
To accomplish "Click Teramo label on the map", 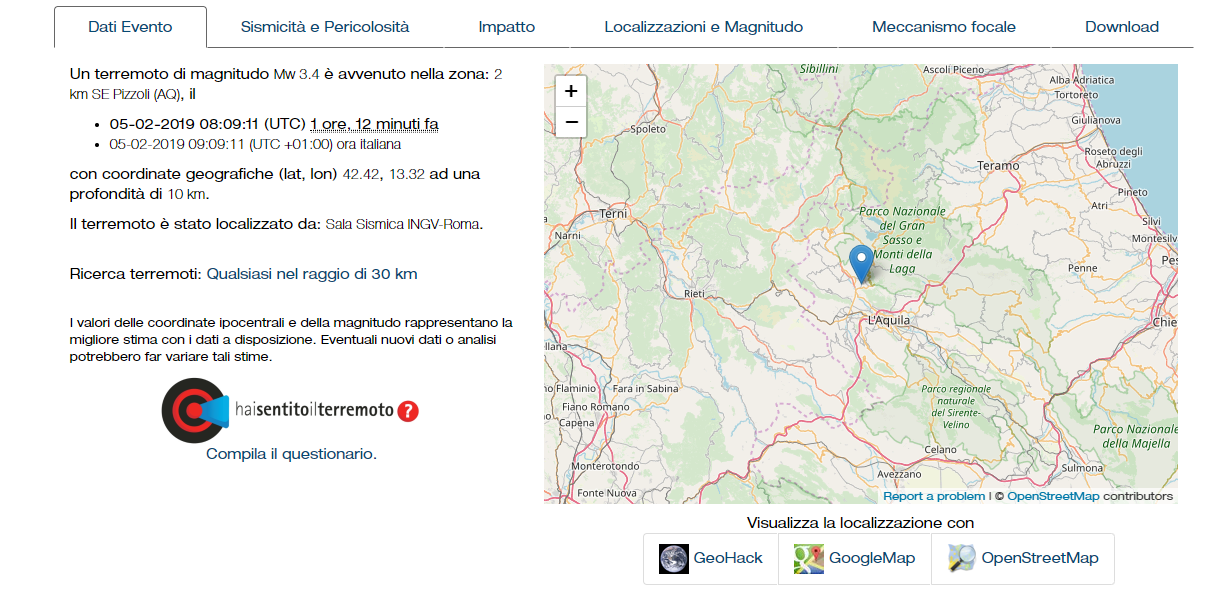I will pyautogui.click(x=998, y=165).
